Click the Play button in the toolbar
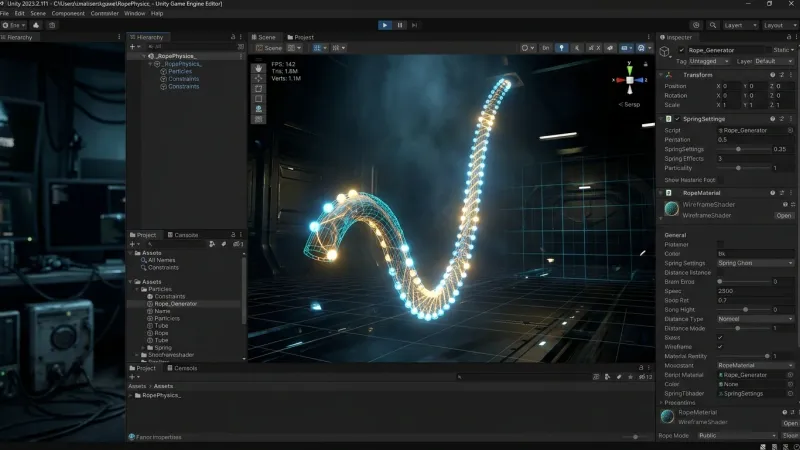Screen dimensions: 800x450 (x=385, y=25)
